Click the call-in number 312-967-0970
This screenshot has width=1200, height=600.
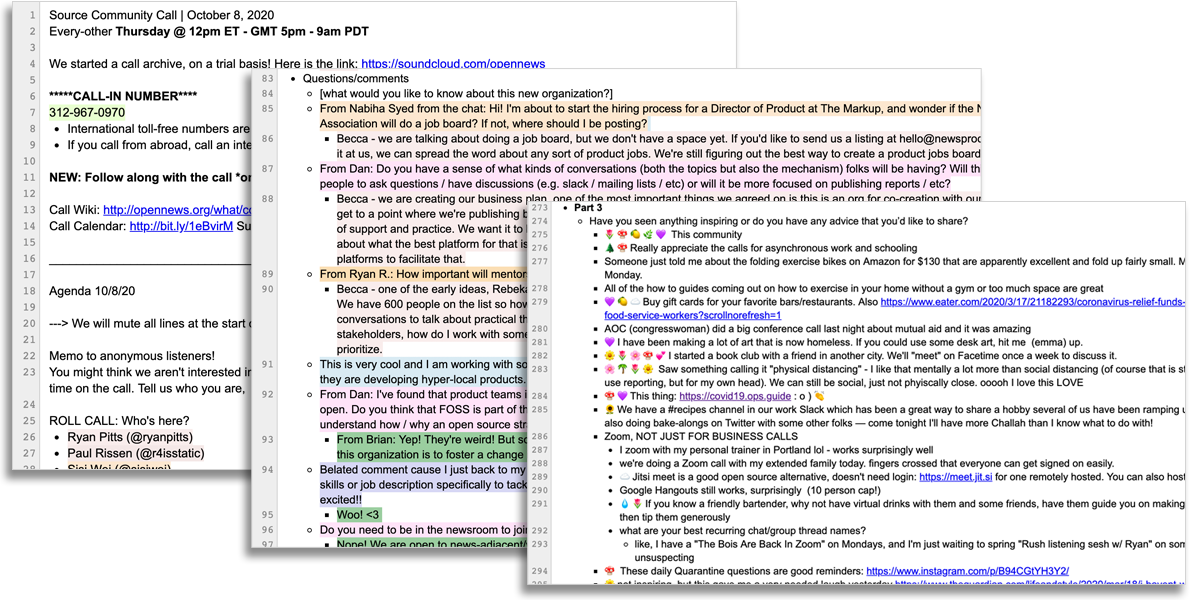tap(87, 112)
